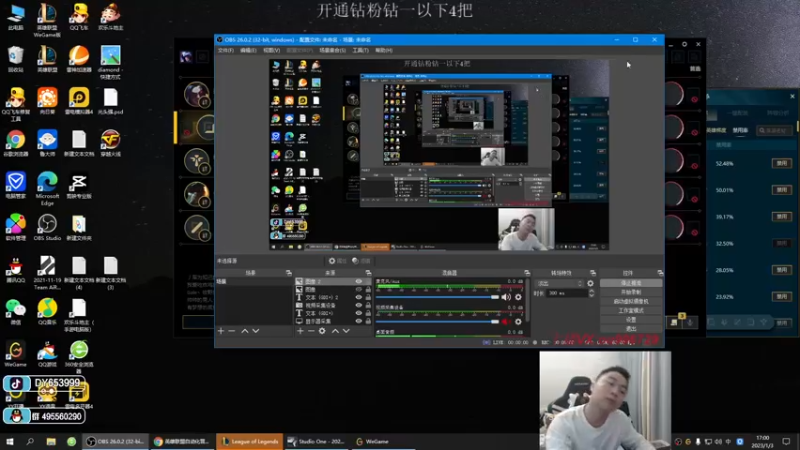Open the Google Chrome desktop shortcut

point(15,143)
